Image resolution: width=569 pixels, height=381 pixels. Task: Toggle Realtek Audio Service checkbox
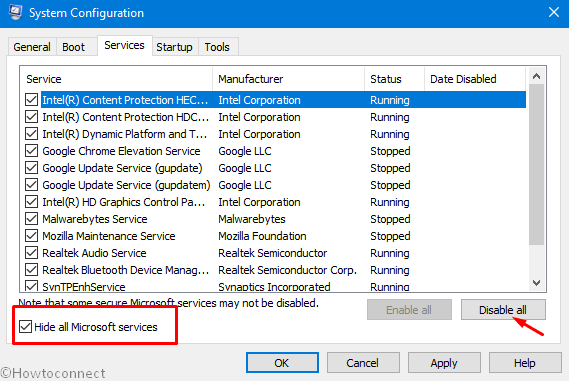point(32,253)
